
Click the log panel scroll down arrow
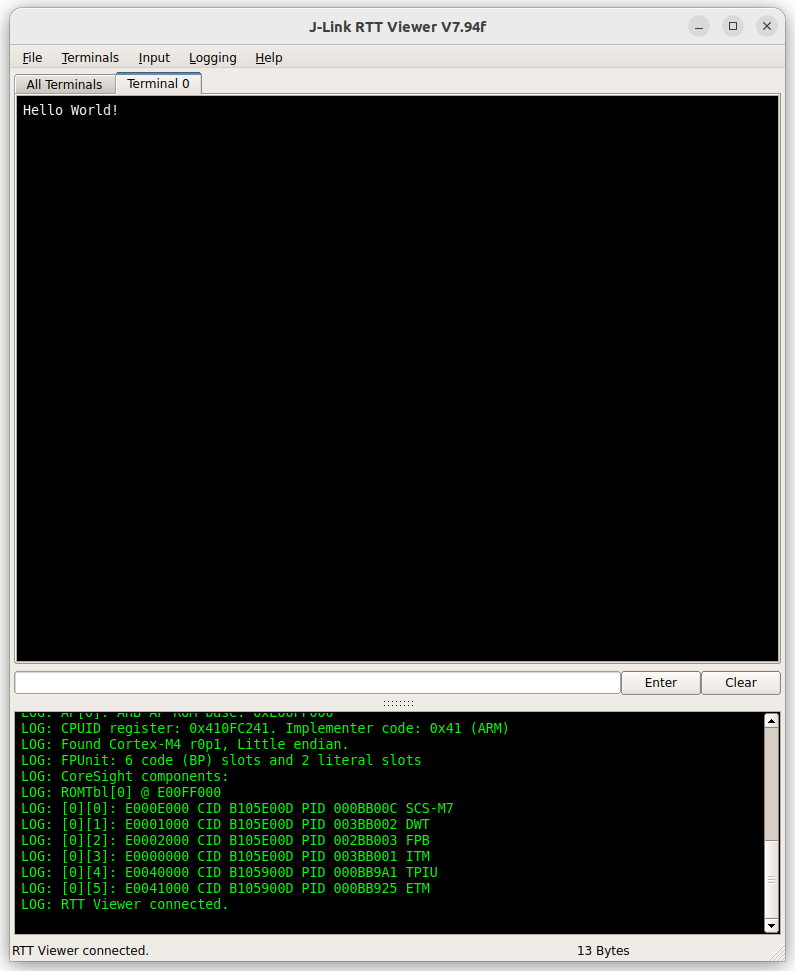point(771,926)
